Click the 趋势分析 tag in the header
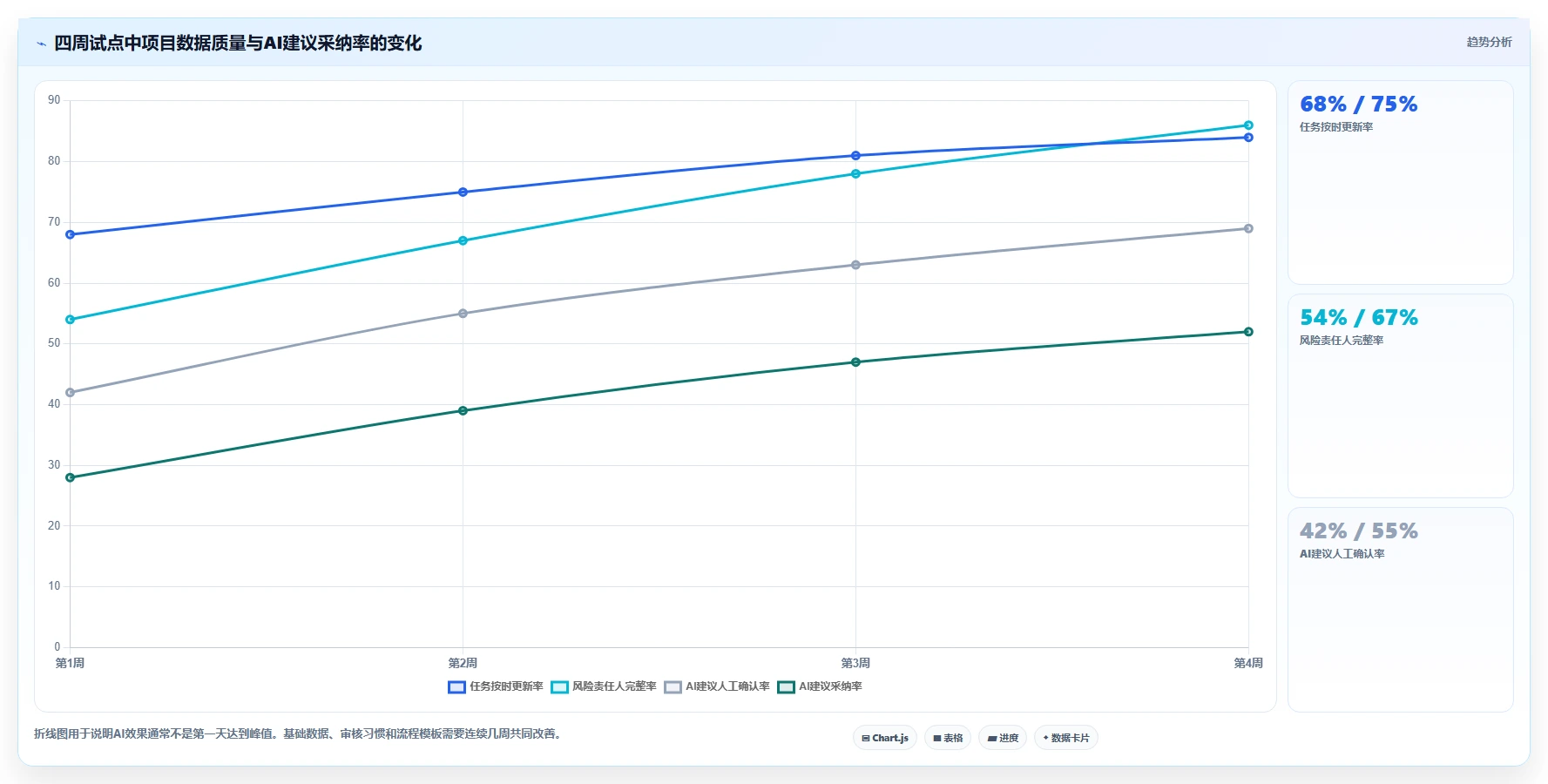 click(x=1489, y=42)
